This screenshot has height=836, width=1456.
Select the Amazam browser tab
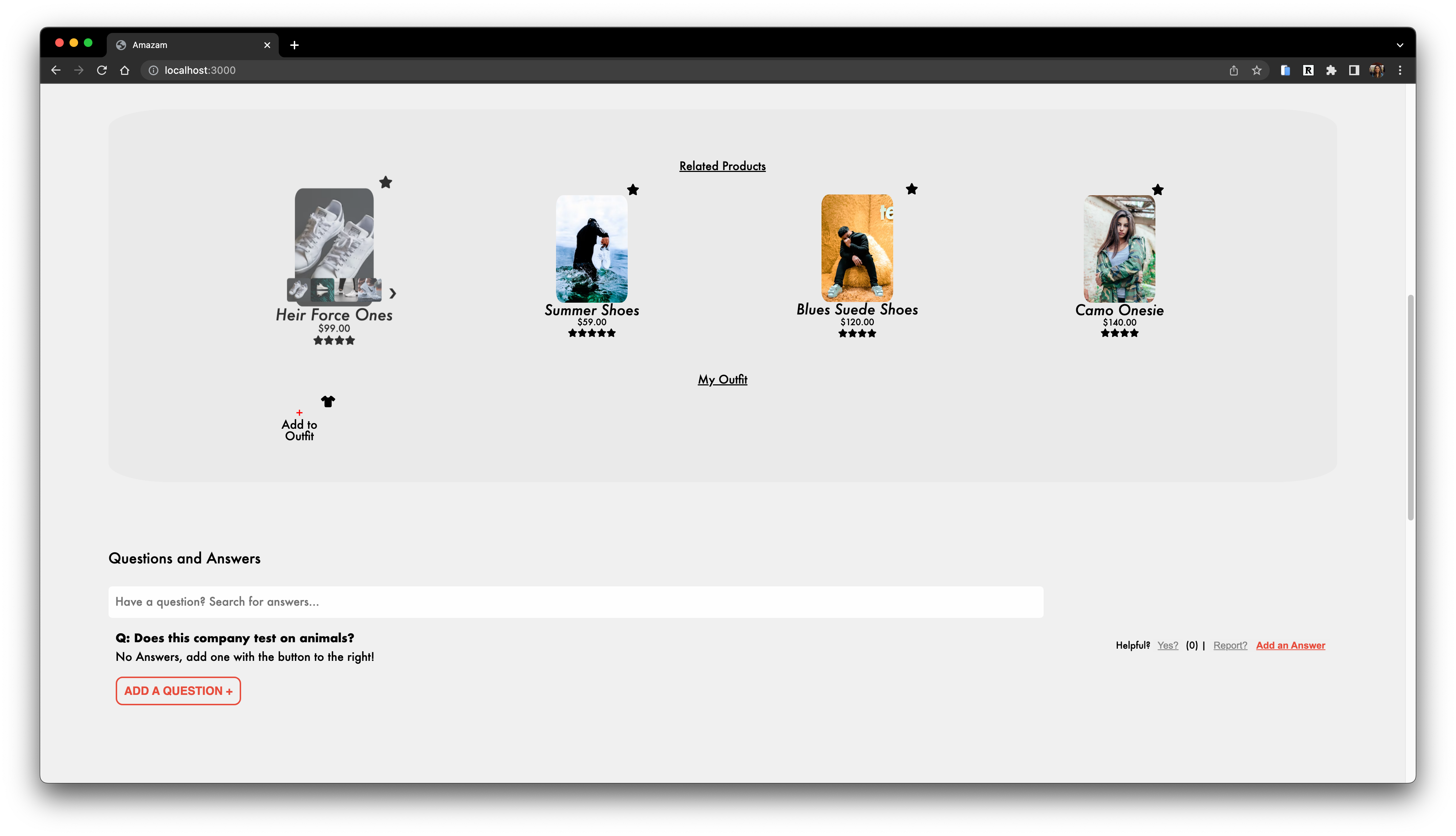pyautogui.click(x=193, y=45)
